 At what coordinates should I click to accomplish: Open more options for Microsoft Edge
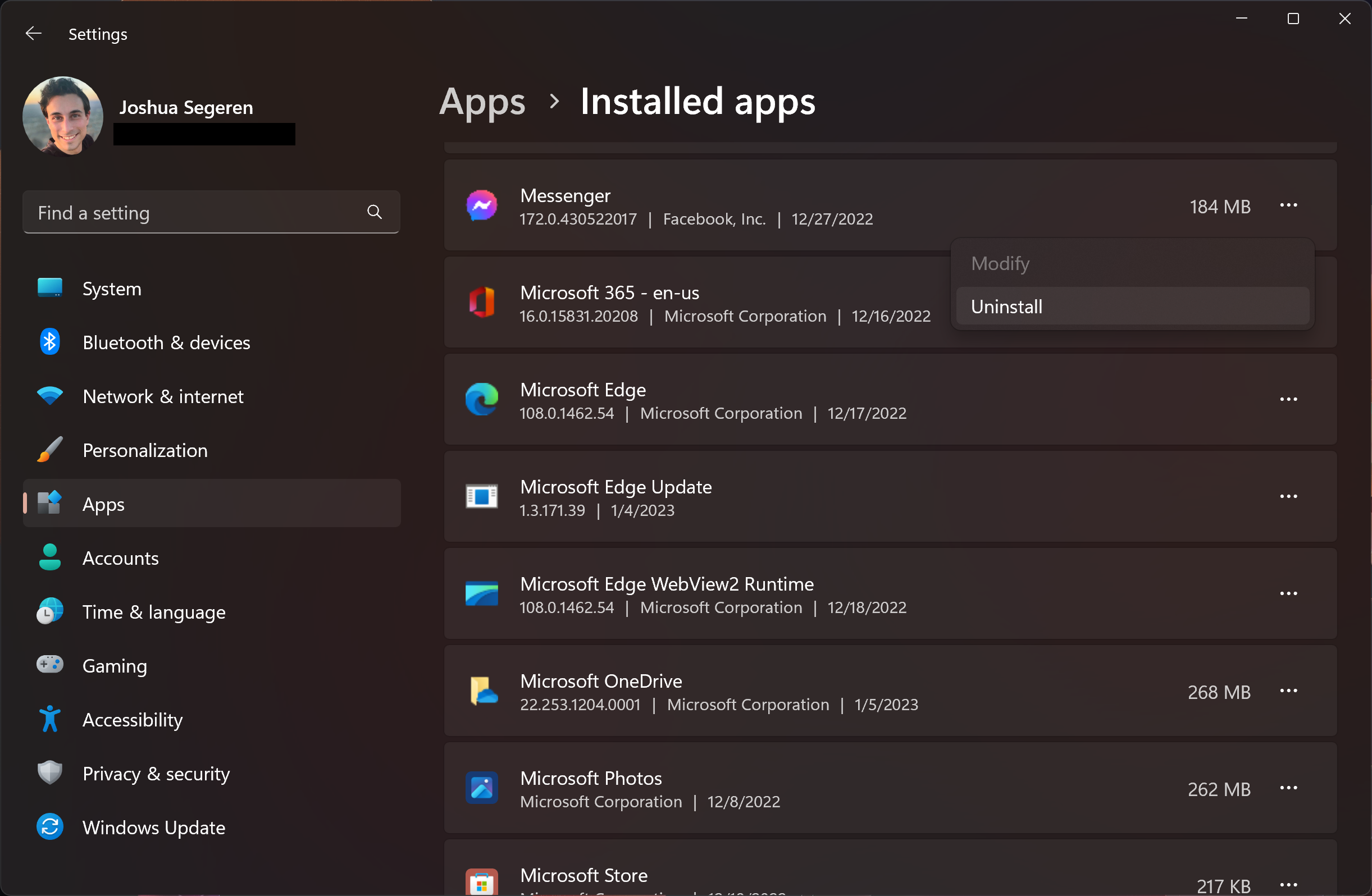1288,399
